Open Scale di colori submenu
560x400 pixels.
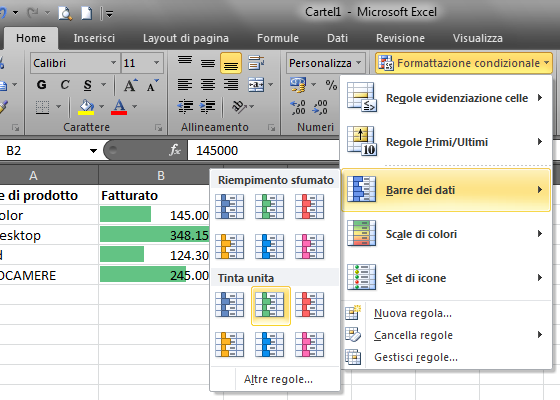click(446, 234)
